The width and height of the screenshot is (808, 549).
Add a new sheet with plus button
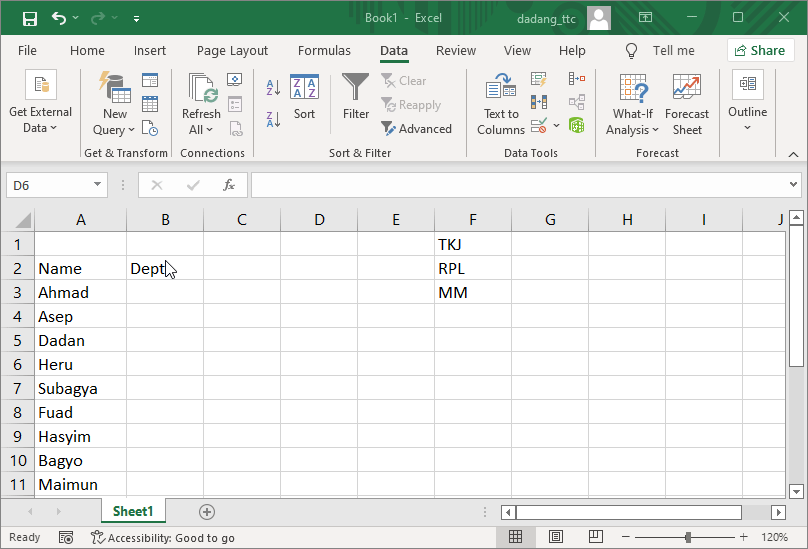tap(207, 511)
